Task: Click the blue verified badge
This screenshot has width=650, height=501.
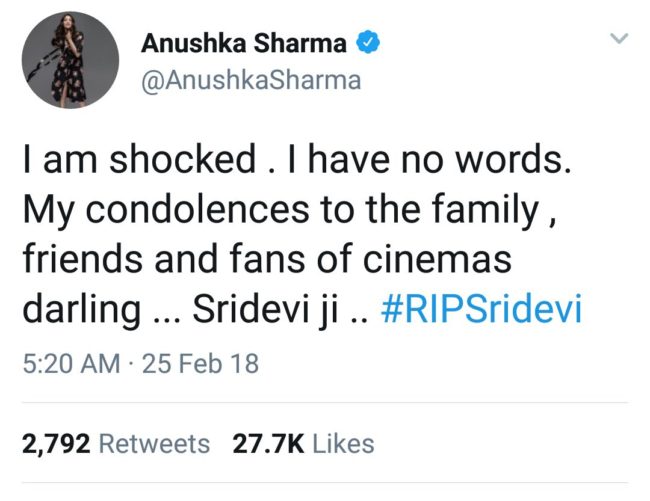Action: pos(367,43)
